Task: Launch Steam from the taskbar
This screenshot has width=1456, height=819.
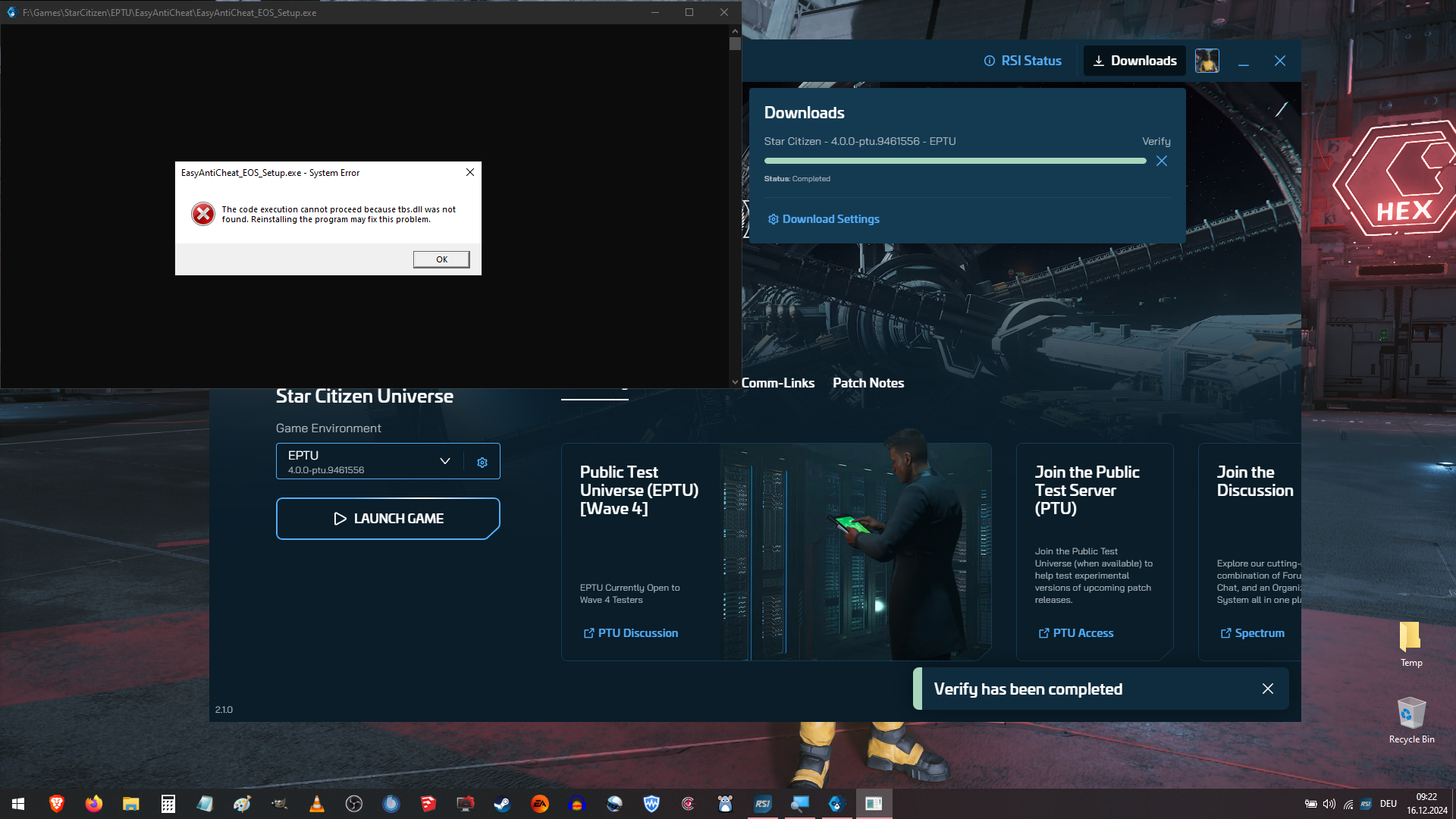Action: coord(502,803)
